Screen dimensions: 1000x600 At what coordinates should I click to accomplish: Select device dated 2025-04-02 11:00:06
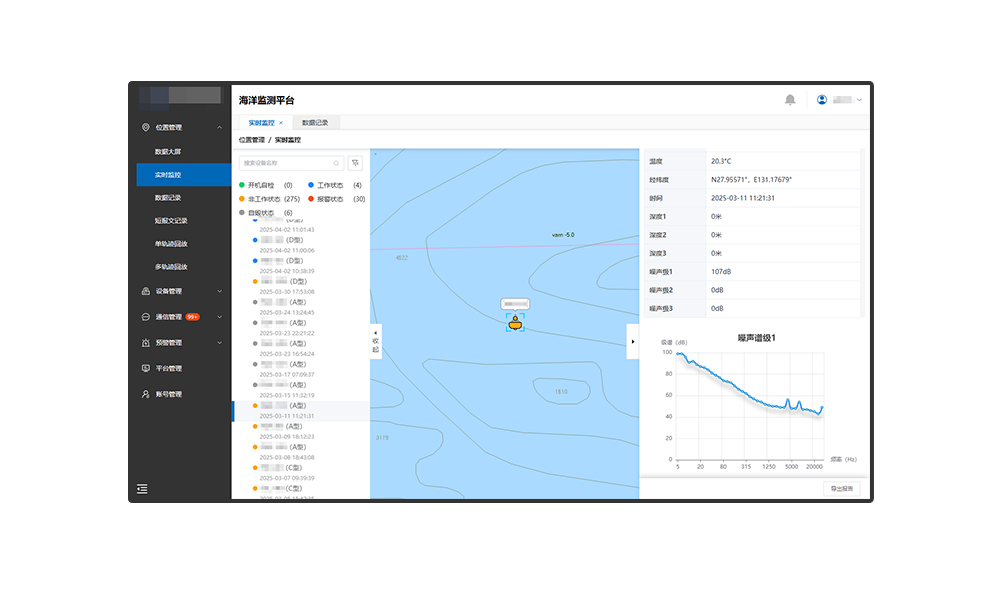(300, 245)
